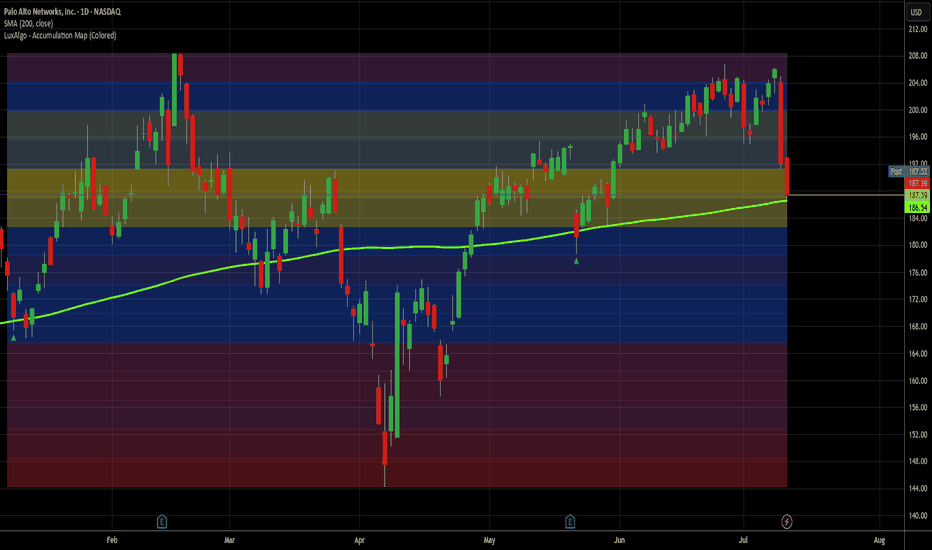Screen dimensions: 932x550
Task: Click the 144.00 price axis label
Action: tap(918, 489)
